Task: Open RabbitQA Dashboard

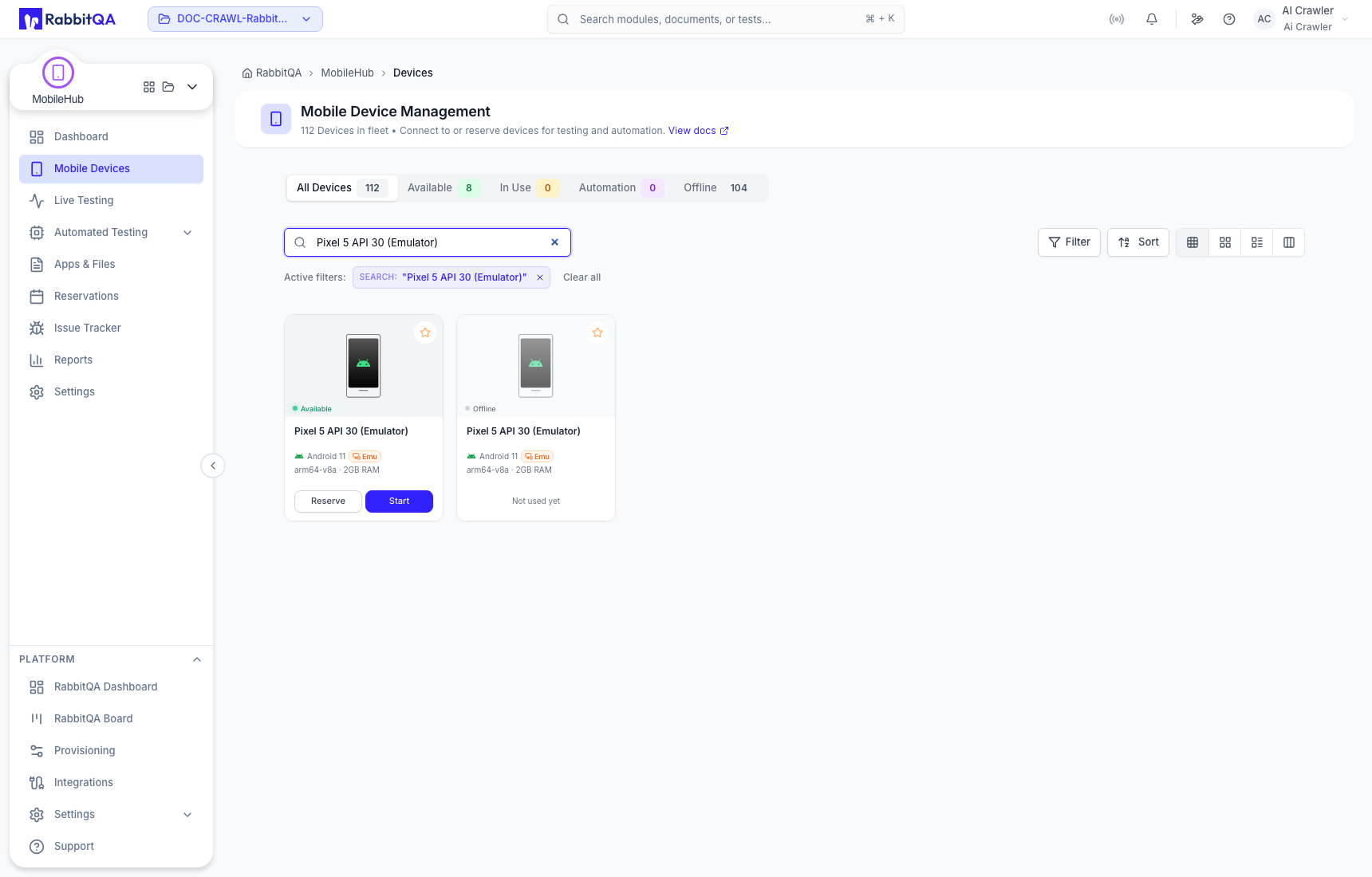Action: coord(111,686)
